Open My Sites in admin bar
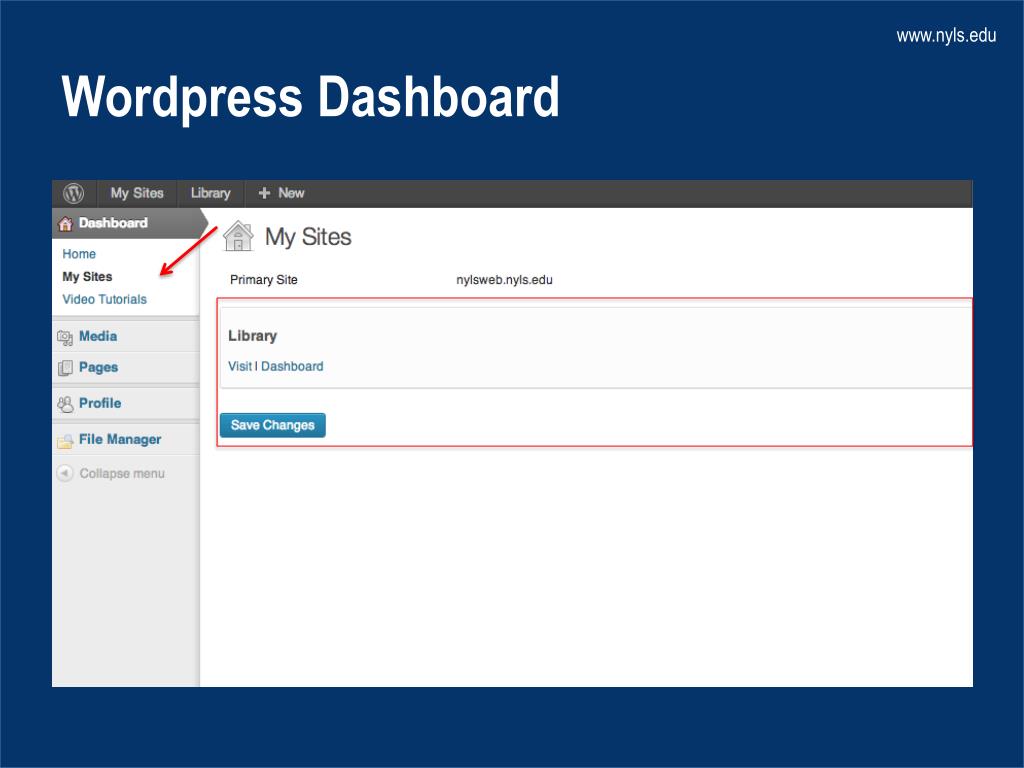Screen dimensions: 1024x768 tap(136, 193)
